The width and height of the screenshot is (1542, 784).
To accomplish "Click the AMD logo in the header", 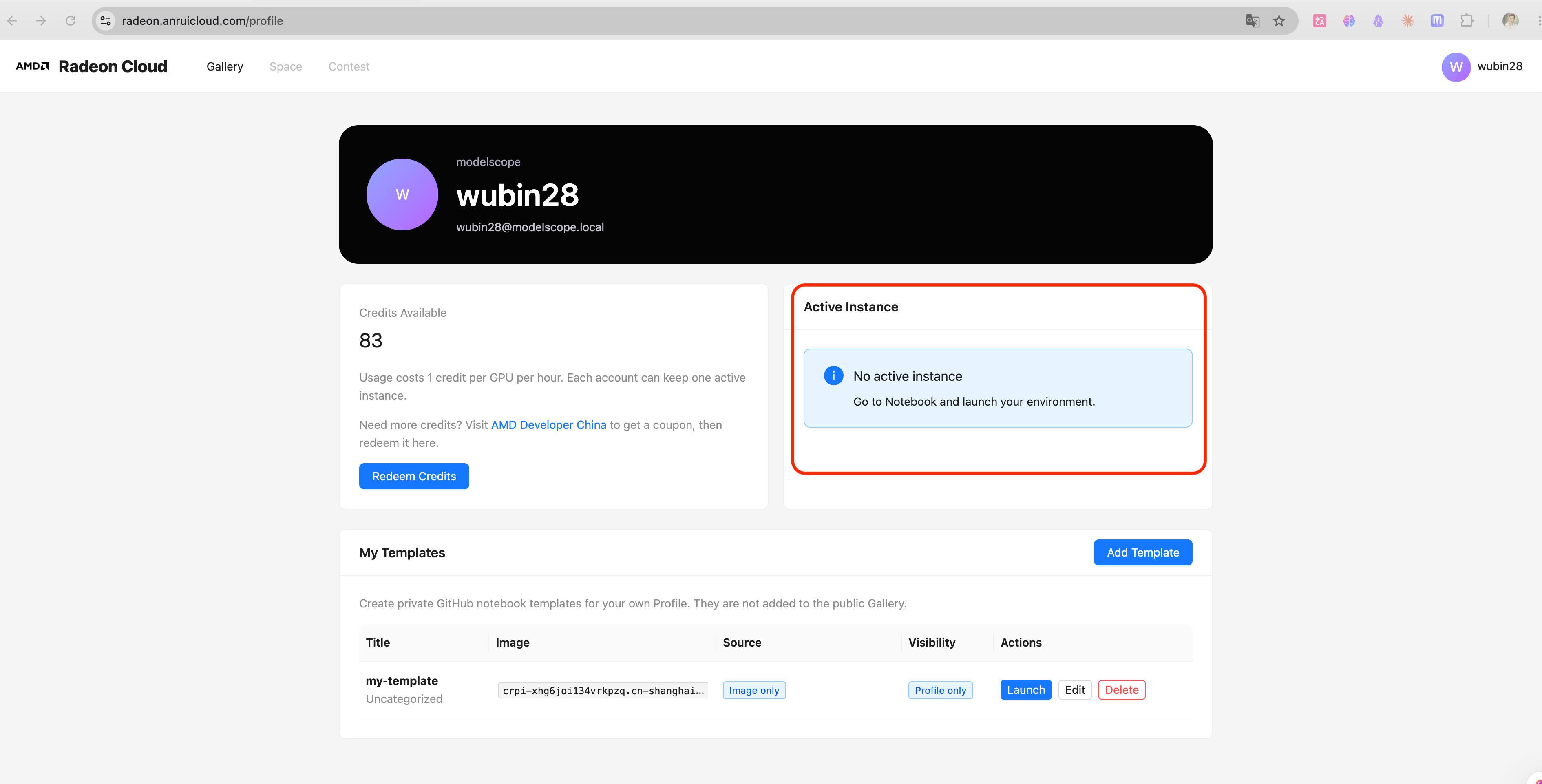I will pyautogui.click(x=32, y=66).
